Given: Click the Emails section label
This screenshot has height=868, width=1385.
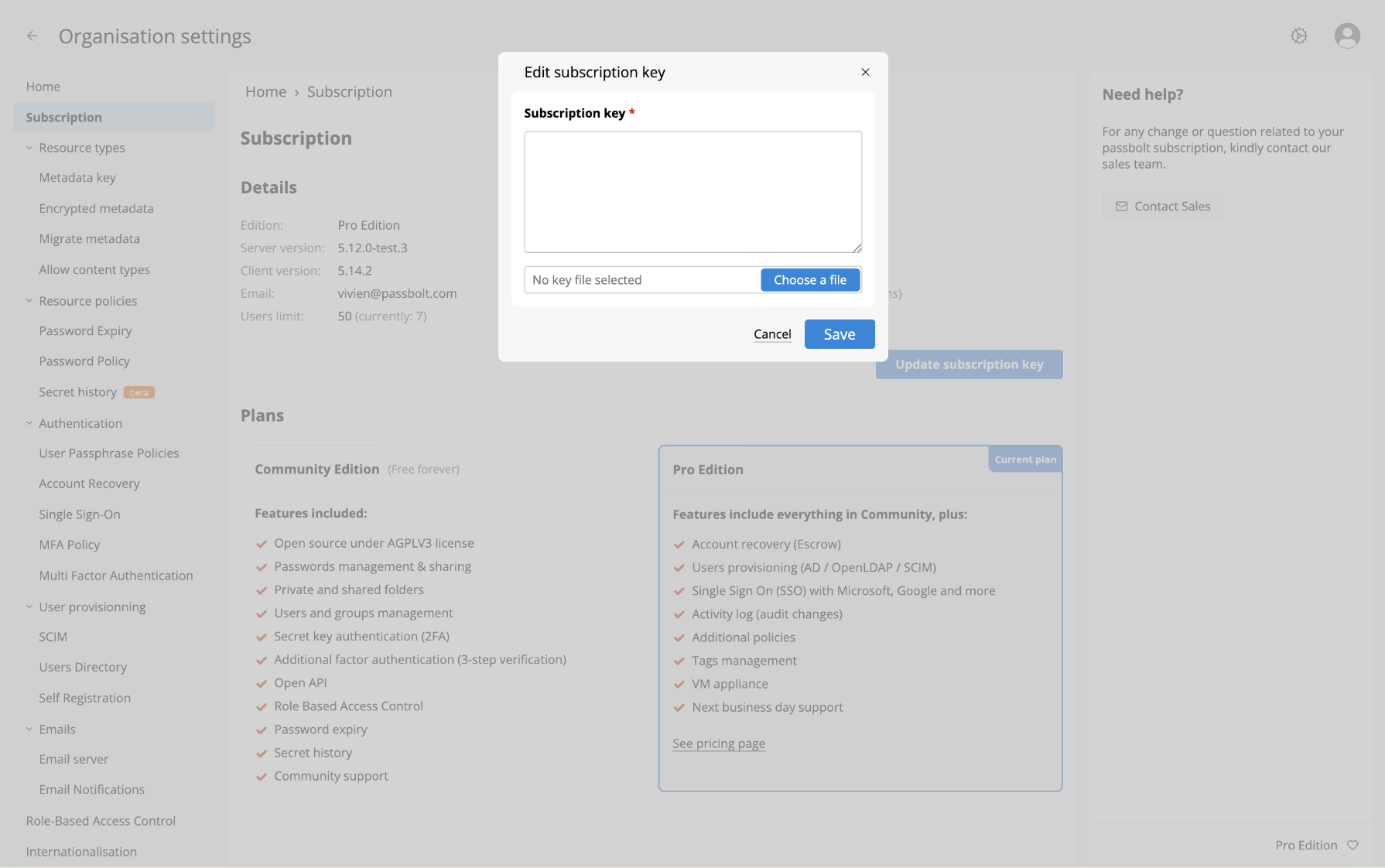Looking at the screenshot, I should click(x=57, y=730).
